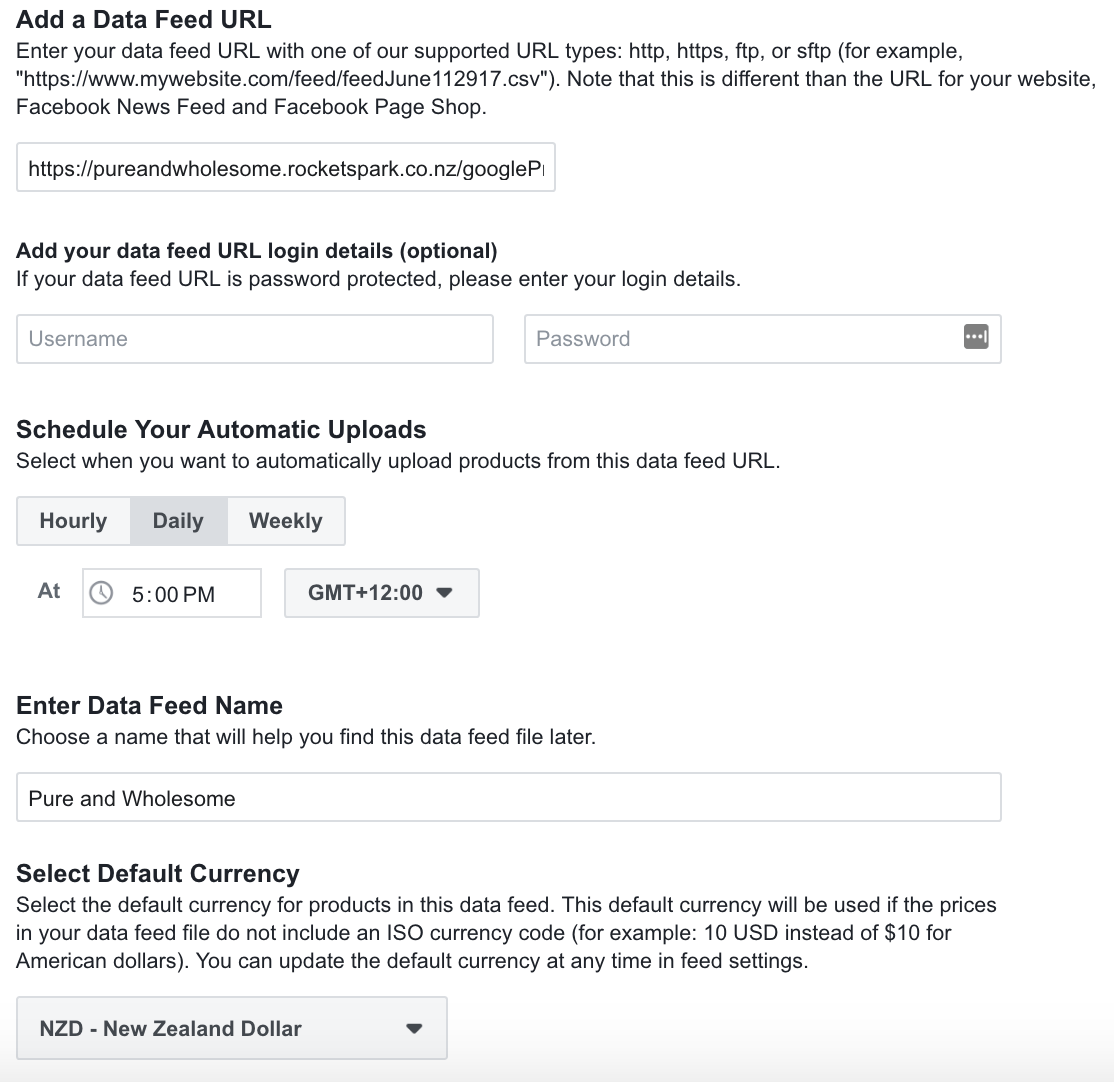This screenshot has height=1082, width=1114.
Task: Click the "At" label before the time
Action: [49, 591]
